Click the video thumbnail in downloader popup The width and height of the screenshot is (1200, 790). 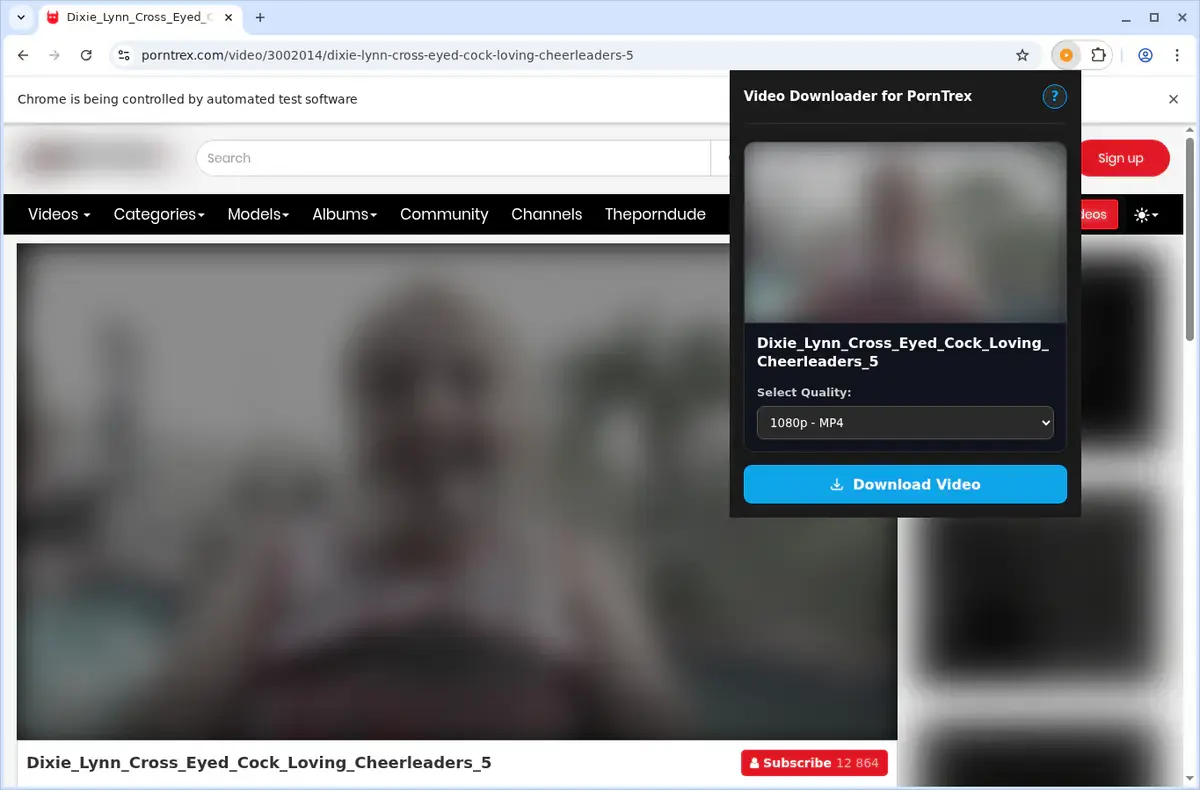click(905, 233)
